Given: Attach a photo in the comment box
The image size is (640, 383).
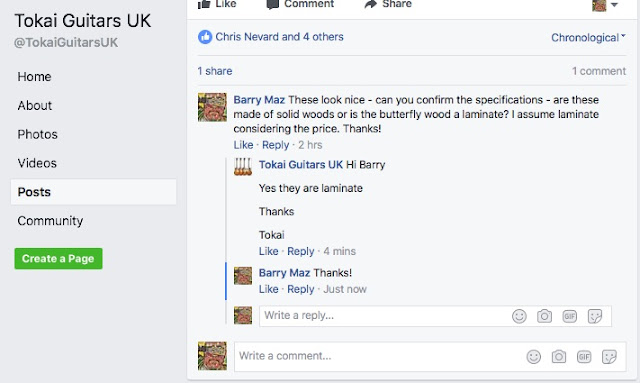Looking at the screenshot, I should tap(559, 356).
